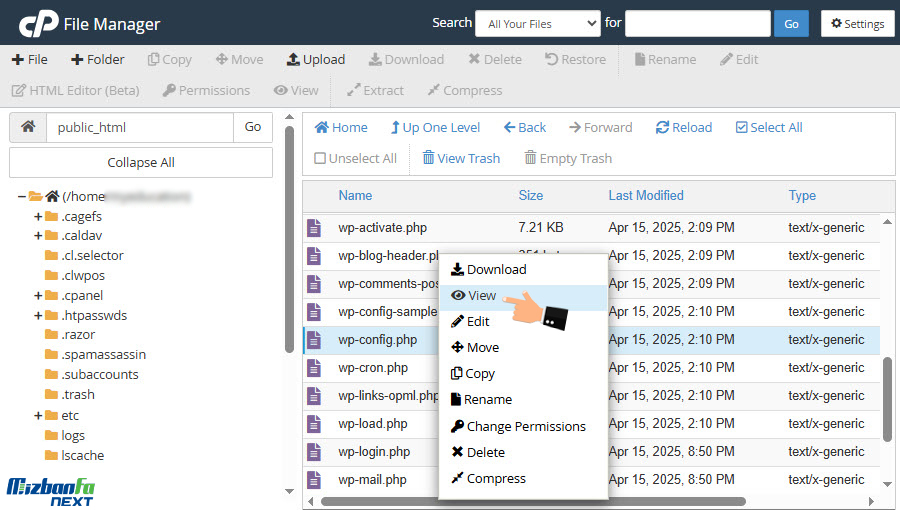Click the home icon beside path field
The image size is (900, 510).
click(28, 127)
